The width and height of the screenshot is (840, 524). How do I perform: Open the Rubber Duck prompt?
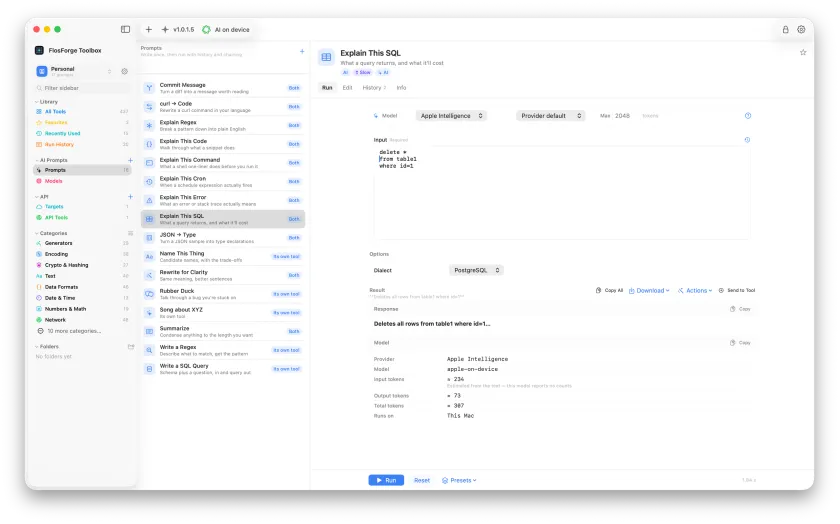click(223, 294)
